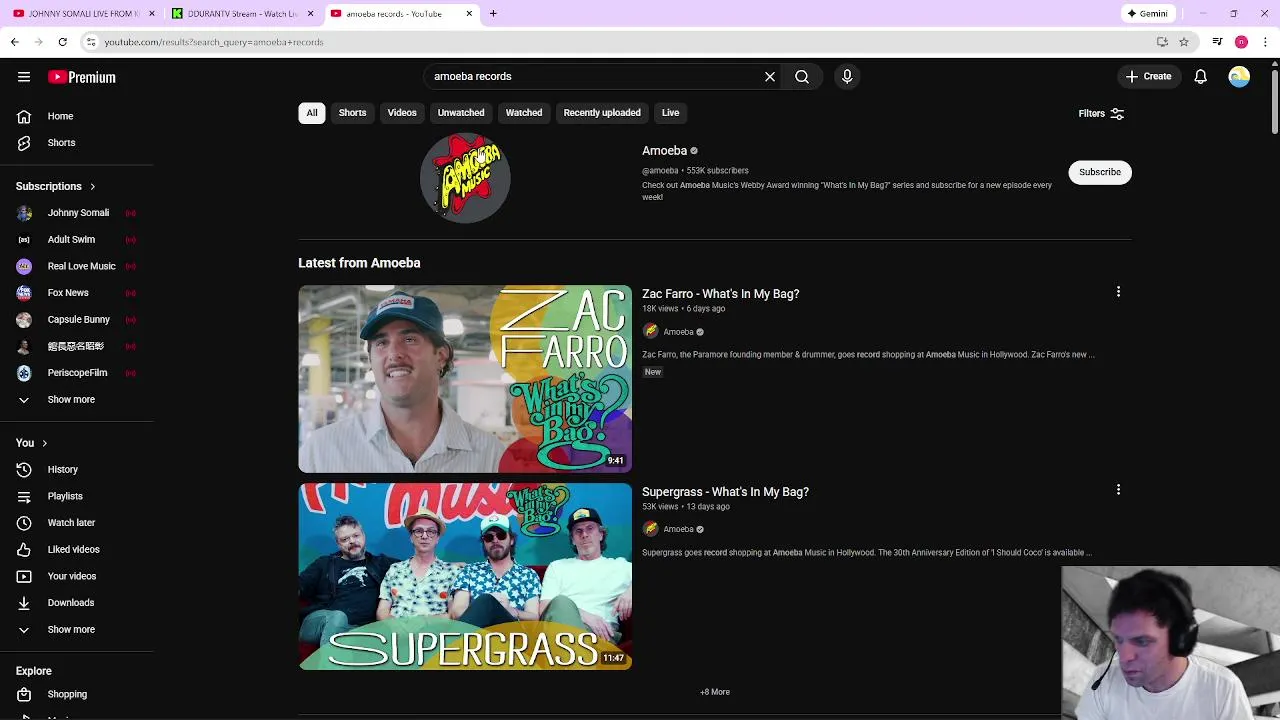Open Amoeba channel name heading
1280x720 pixels.
665,151
